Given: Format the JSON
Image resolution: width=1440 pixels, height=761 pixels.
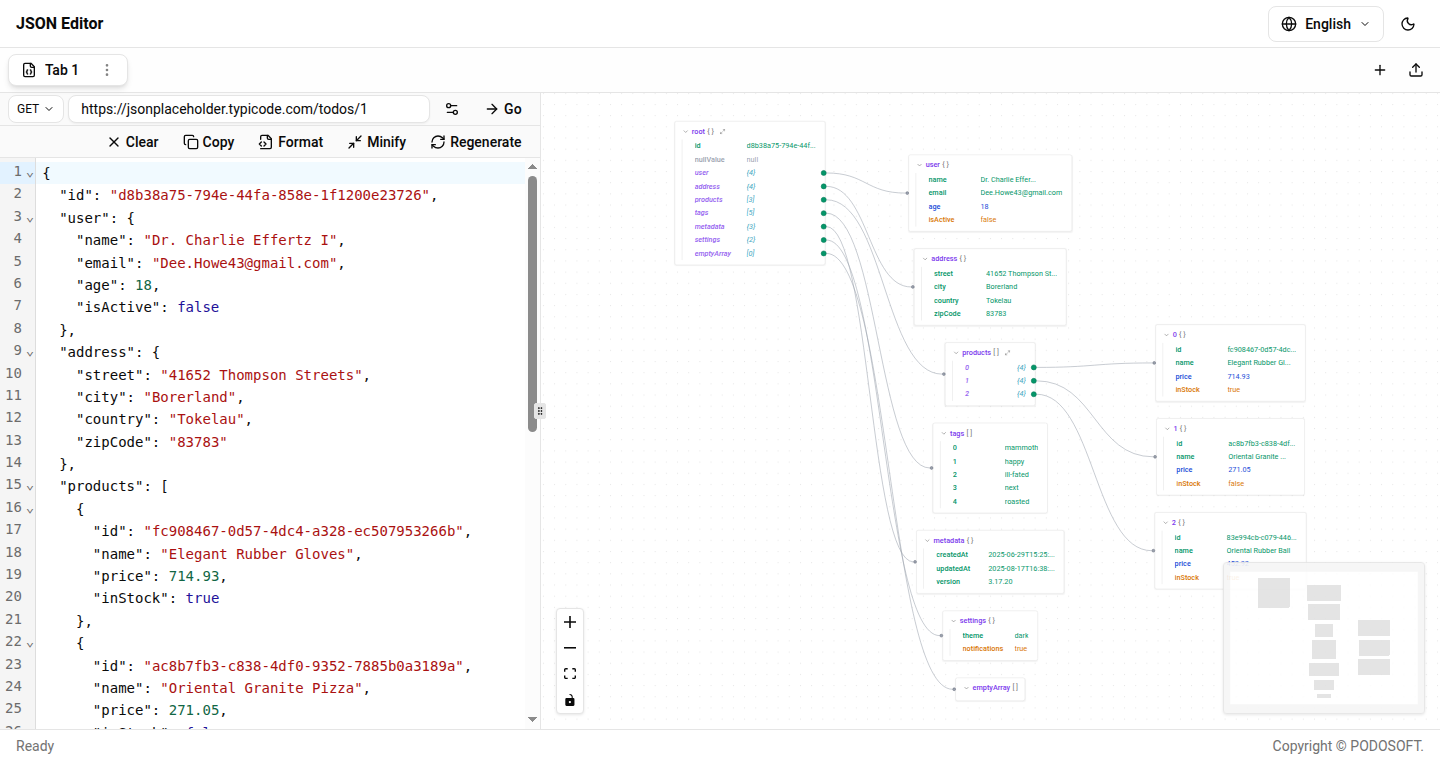Looking at the screenshot, I should 291,142.
